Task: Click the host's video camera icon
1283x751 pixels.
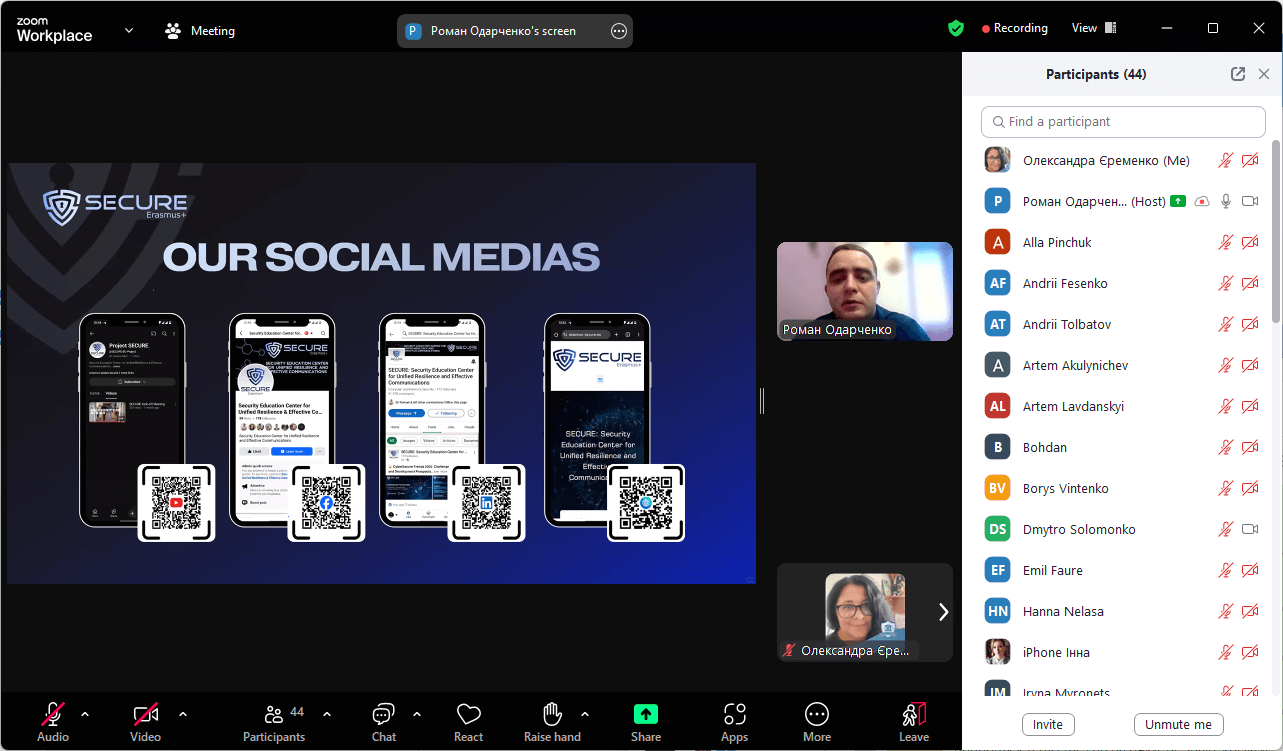Action: click(1250, 201)
